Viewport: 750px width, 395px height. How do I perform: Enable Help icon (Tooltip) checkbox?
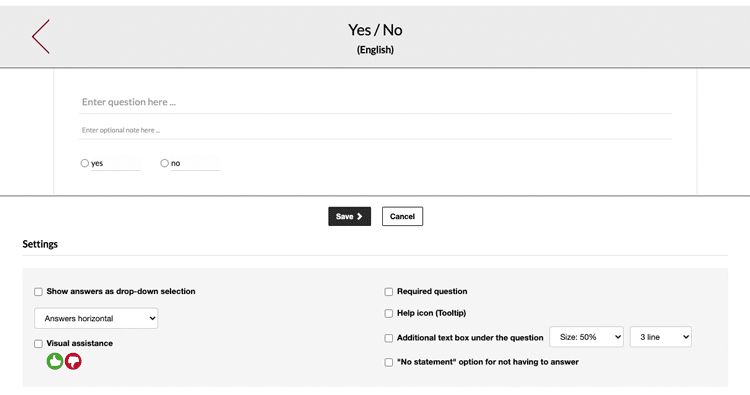pos(388,314)
